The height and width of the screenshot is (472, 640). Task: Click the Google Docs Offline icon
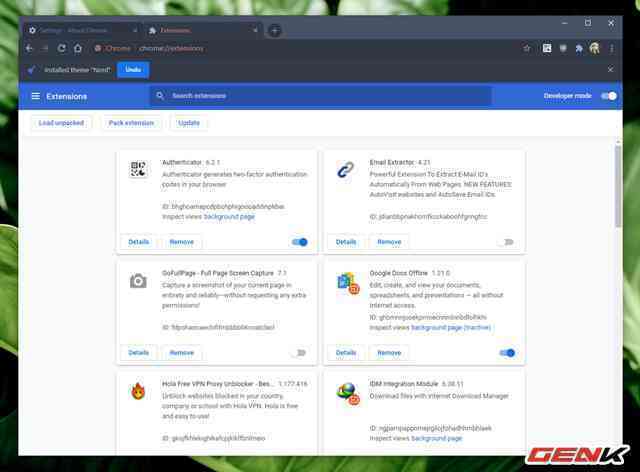348,283
